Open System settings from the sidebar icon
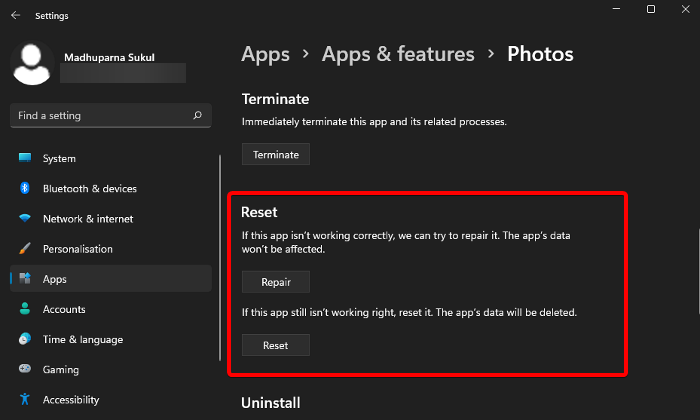The width and height of the screenshot is (700, 420). coord(24,158)
